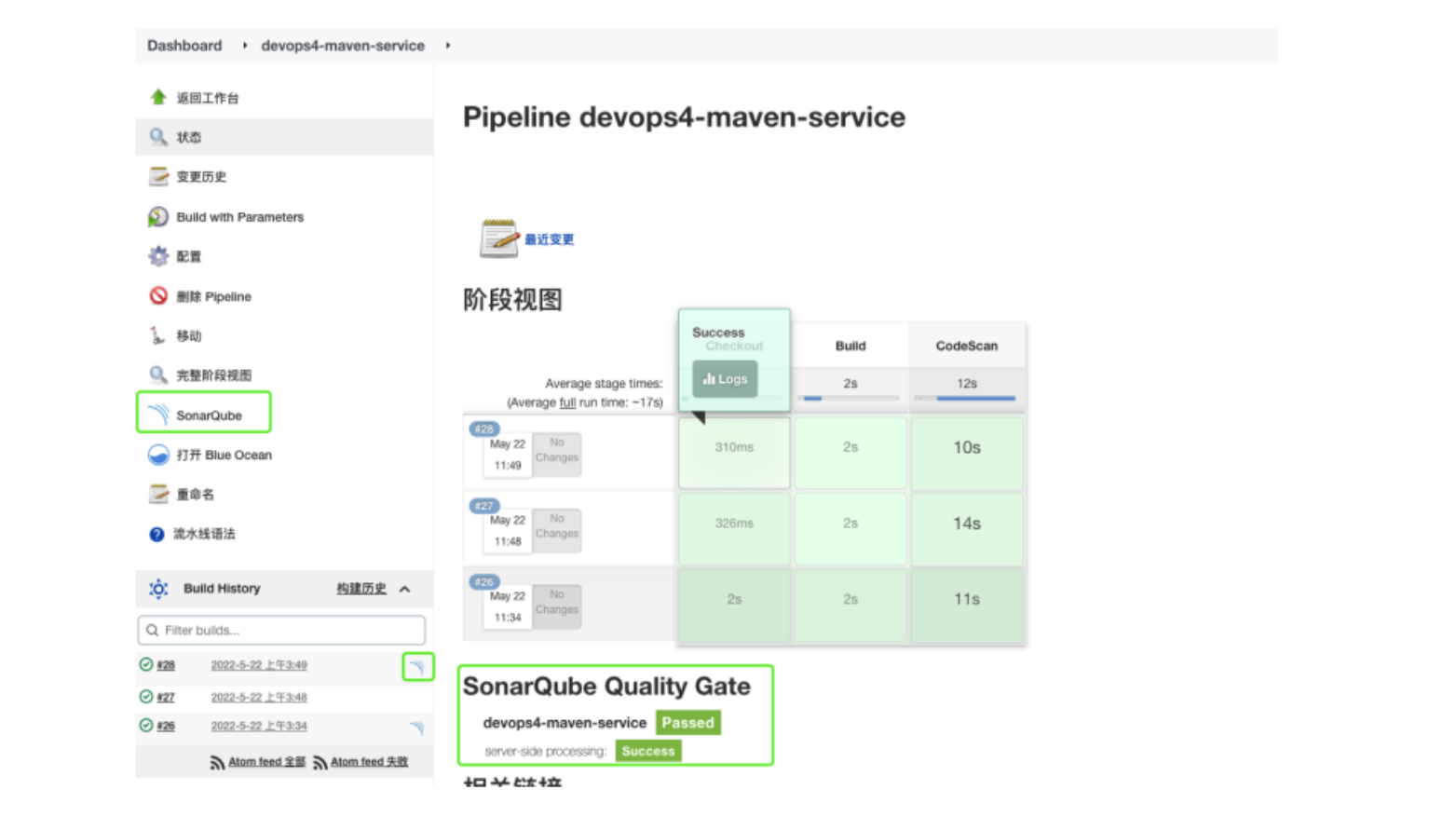The width and height of the screenshot is (1456, 817).
Task: Click the blue question mark icon for 流水线语法
Action: tap(156, 534)
